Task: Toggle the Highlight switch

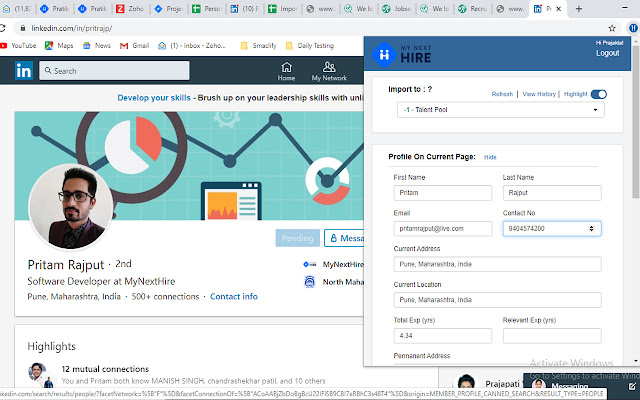Action: (599, 94)
